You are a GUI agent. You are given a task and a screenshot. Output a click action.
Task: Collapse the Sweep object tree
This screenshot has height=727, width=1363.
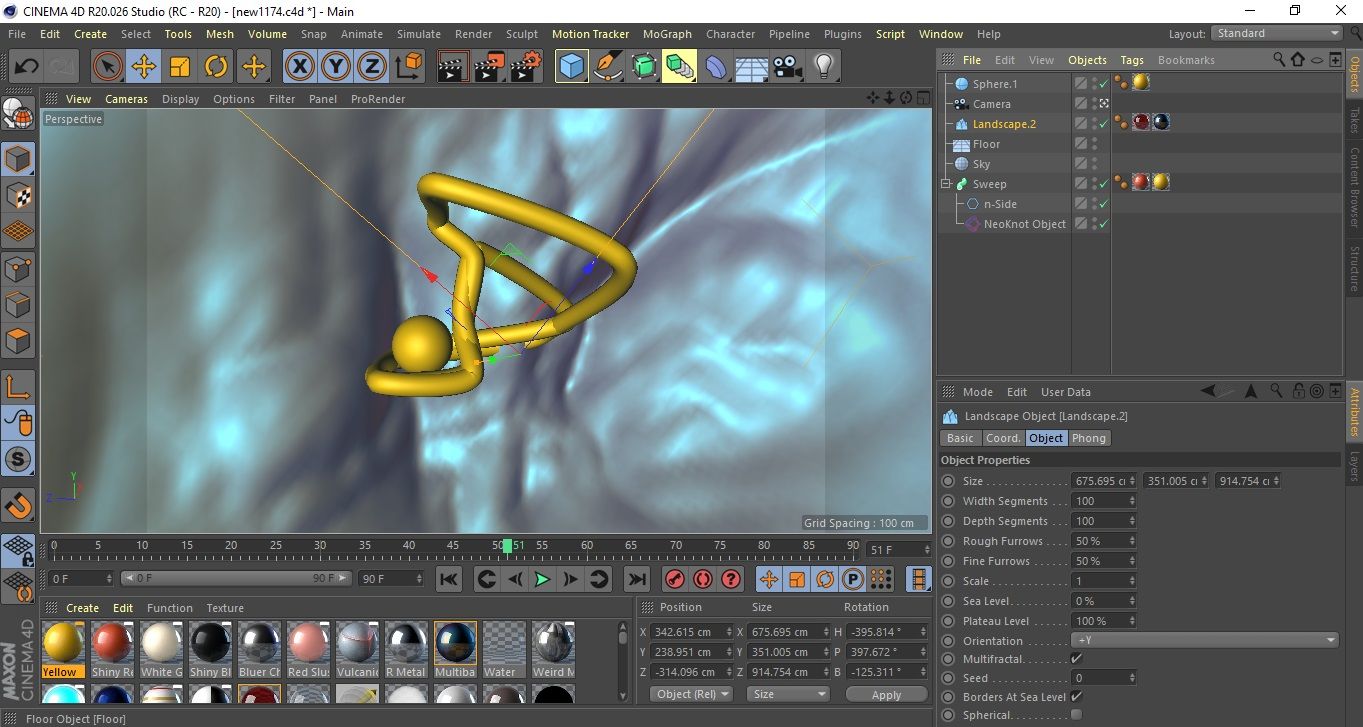click(x=946, y=184)
